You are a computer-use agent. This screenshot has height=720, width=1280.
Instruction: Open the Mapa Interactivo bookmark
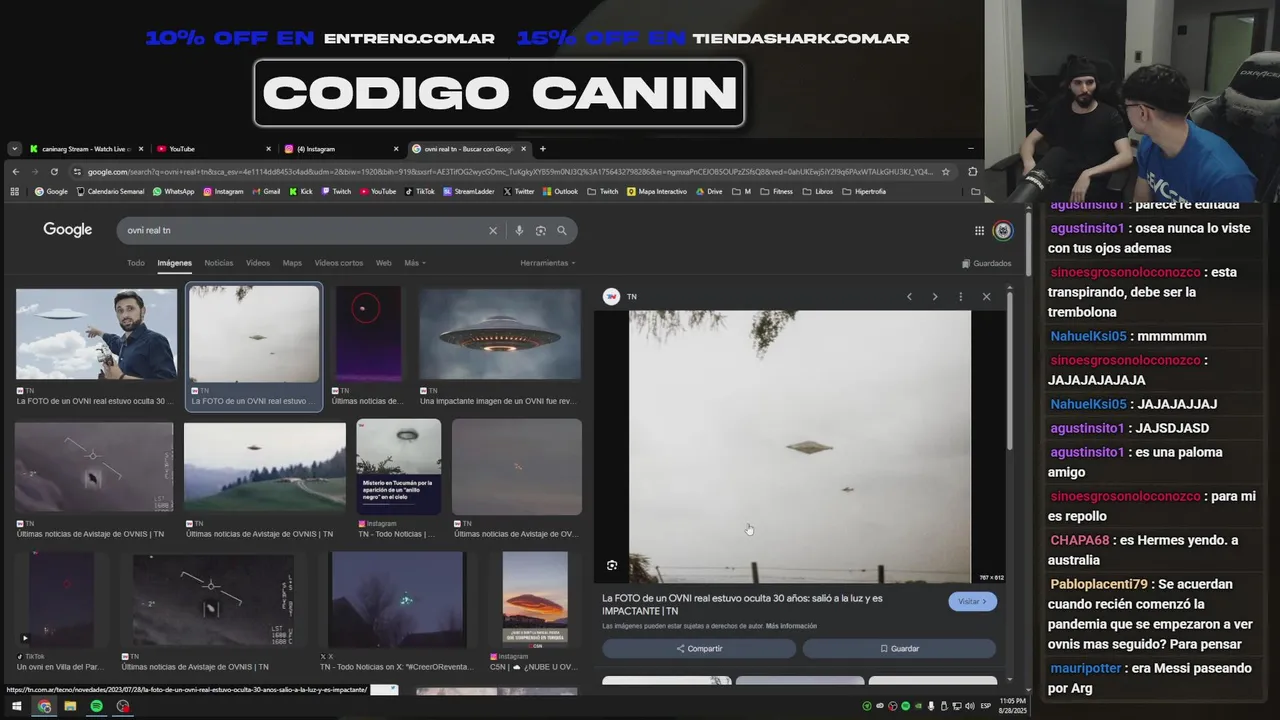pos(657,191)
